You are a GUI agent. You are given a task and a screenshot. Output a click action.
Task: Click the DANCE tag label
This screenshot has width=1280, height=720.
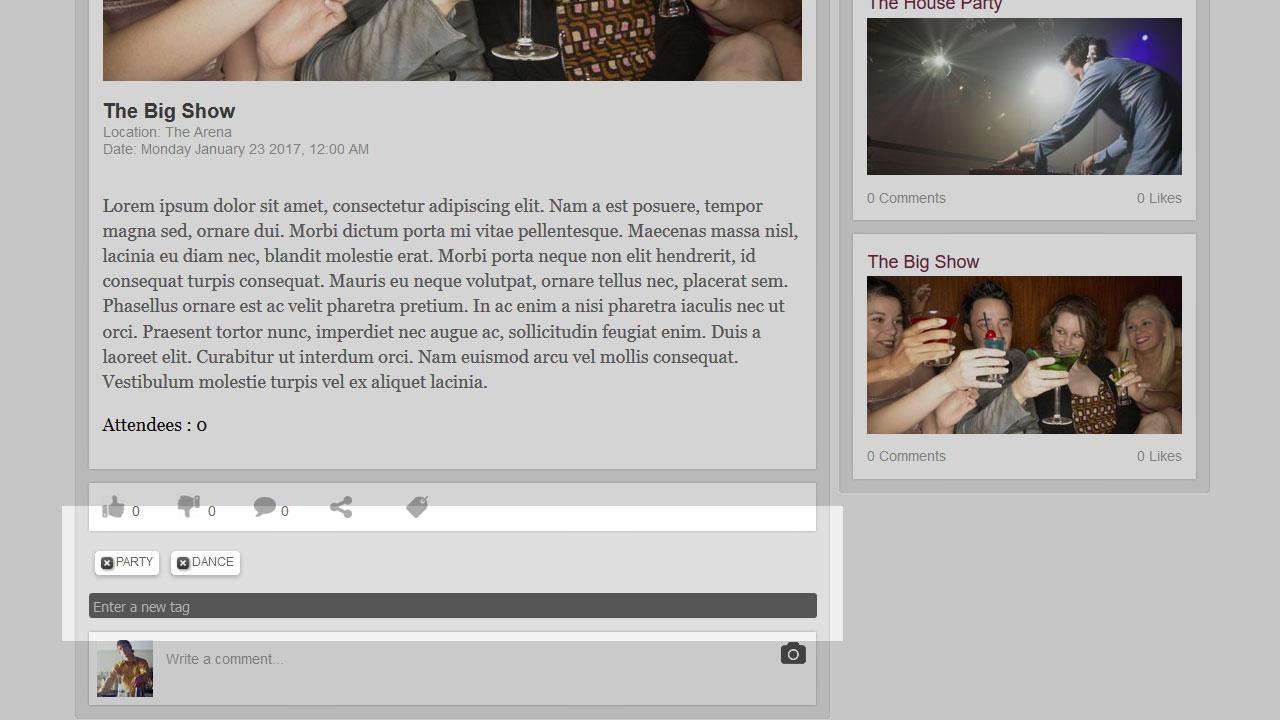click(213, 562)
